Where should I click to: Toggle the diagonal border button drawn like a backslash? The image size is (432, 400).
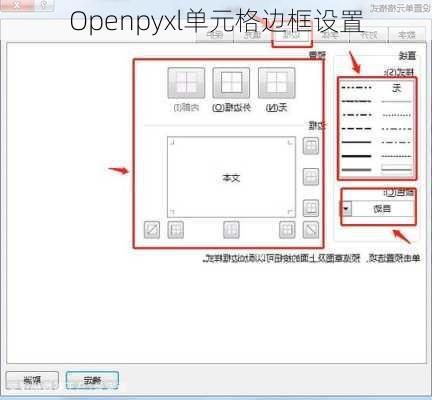311,230
